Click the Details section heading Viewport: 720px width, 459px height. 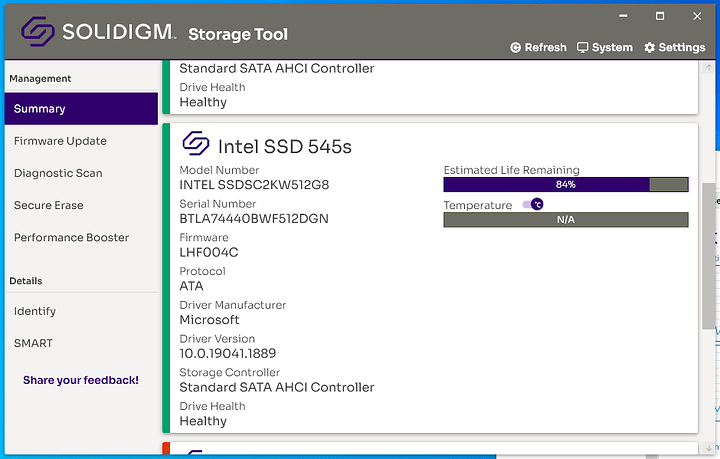click(x=26, y=281)
